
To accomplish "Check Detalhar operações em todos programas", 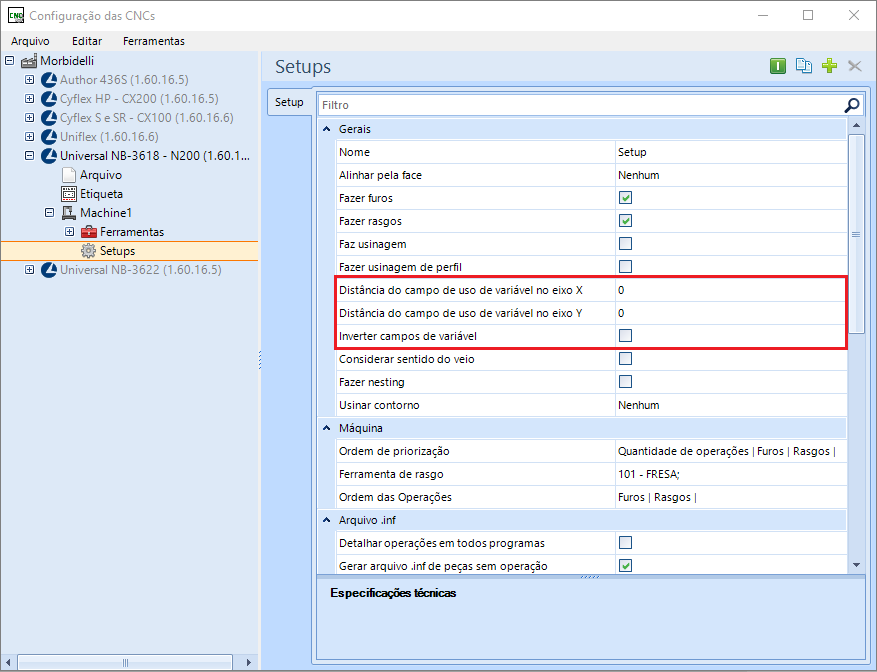I will point(625,543).
